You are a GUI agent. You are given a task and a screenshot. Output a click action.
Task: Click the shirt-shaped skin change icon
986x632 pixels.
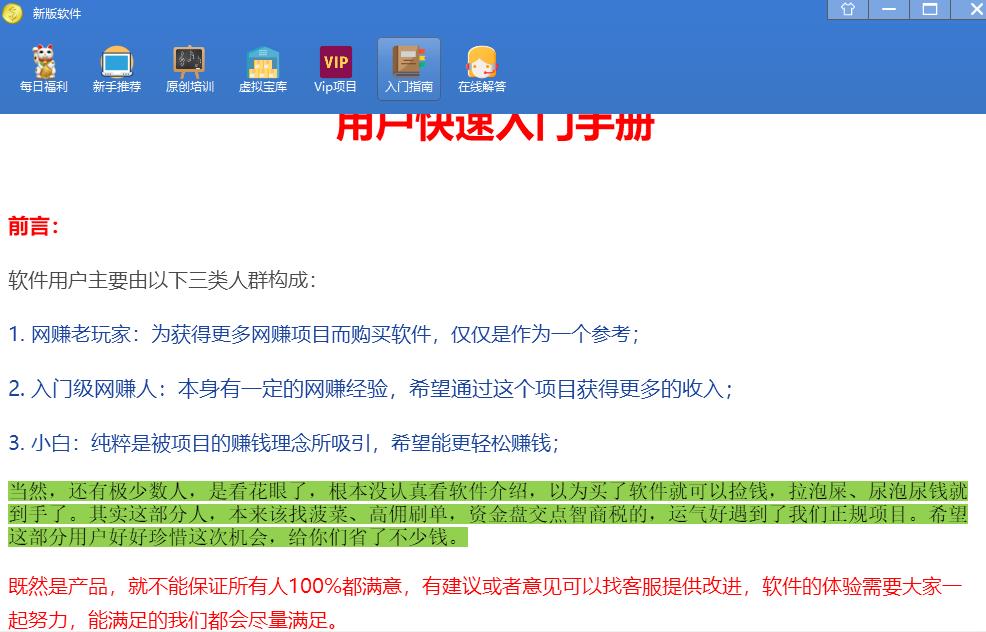coord(847,10)
